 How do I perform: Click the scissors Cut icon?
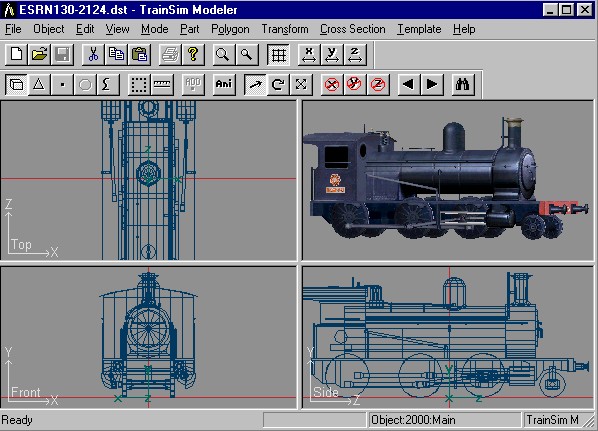(x=93, y=55)
